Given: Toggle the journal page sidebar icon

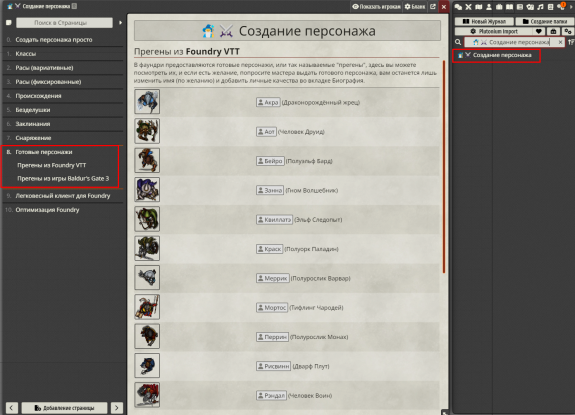Looking at the screenshot, I should (9, 23).
